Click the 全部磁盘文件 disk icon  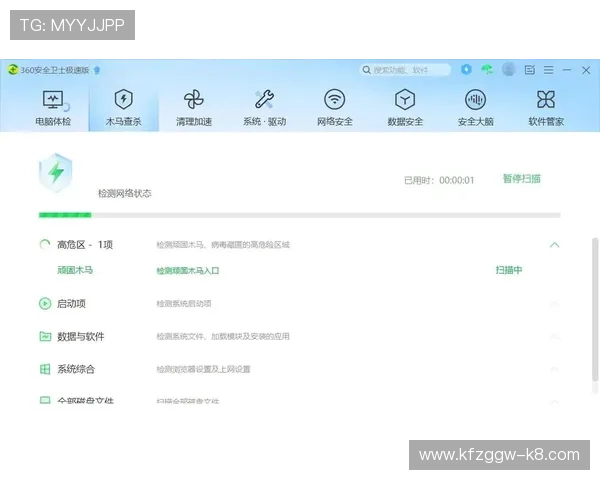[45, 400]
